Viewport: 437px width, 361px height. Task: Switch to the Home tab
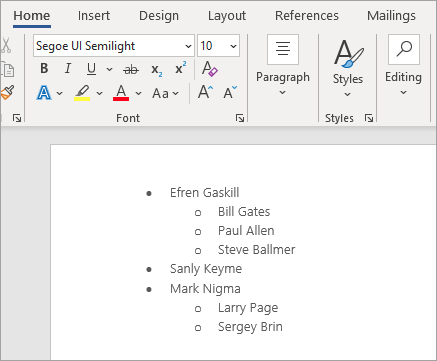32,16
